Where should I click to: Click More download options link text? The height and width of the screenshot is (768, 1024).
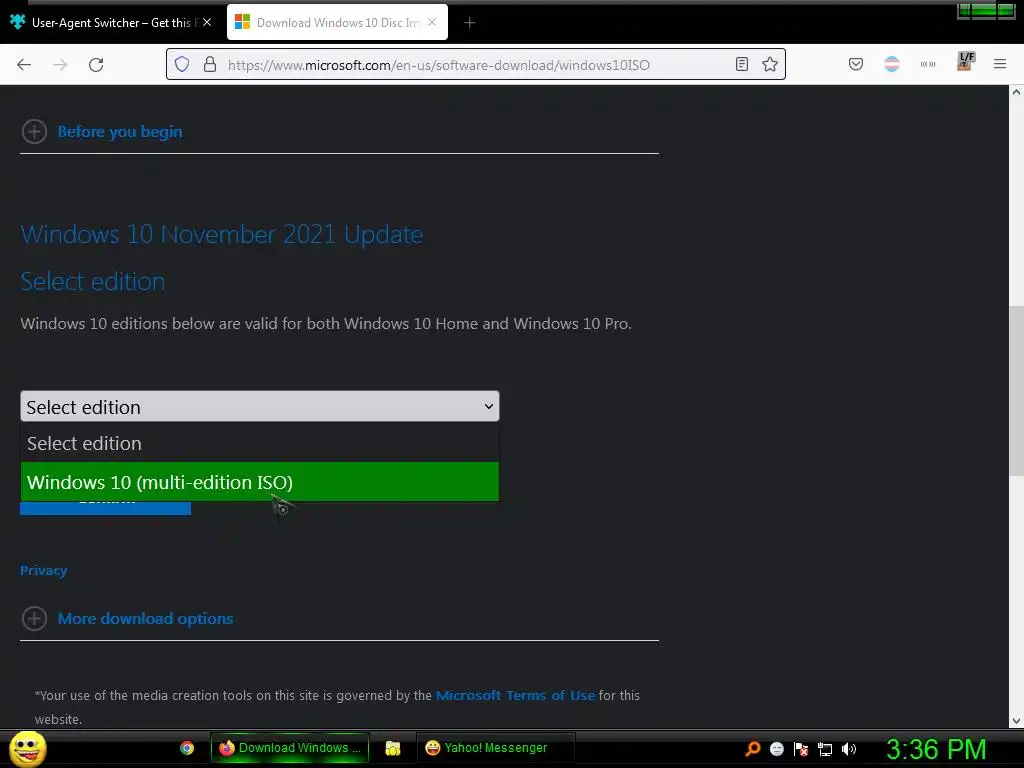pos(146,618)
